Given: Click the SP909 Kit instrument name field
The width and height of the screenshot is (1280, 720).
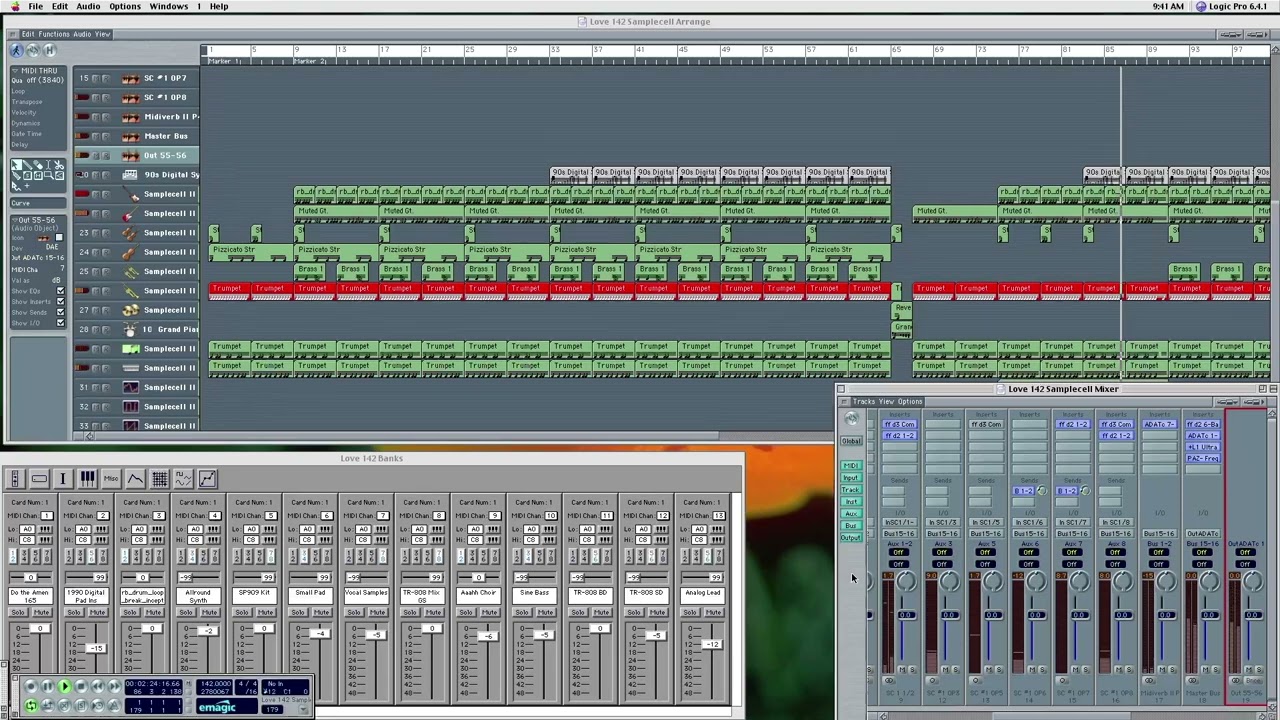Looking at the screenshot, I should (x=254, y=596).
